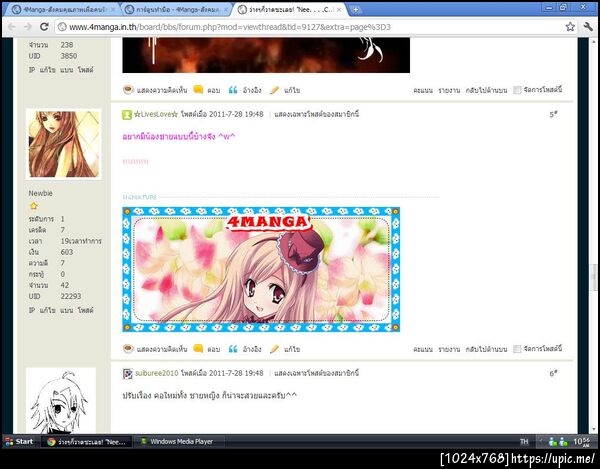Select the Chrome window in the taskbar
This screenshot has height=469, width=600.
pos(86,441)
